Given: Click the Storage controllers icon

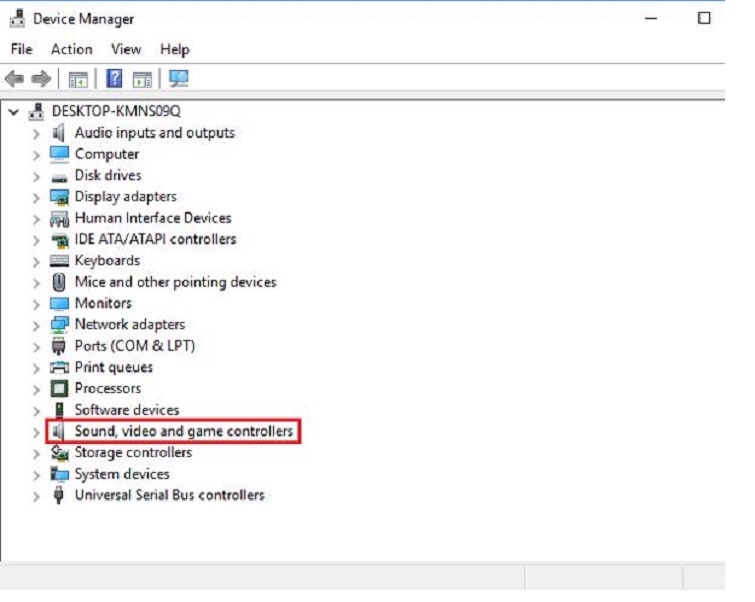Looking at the screenshot, I should [x=60, y=453].
